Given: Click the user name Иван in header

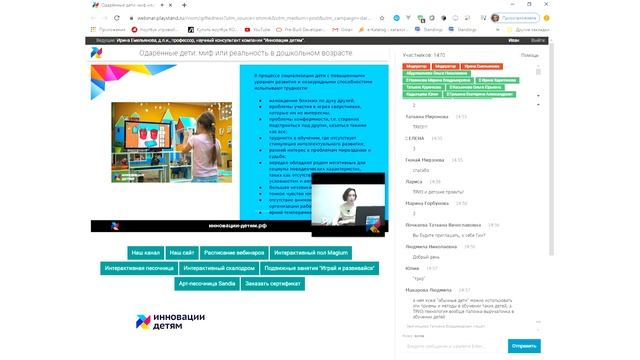Looking at the screenshot, I should [513, 40].
